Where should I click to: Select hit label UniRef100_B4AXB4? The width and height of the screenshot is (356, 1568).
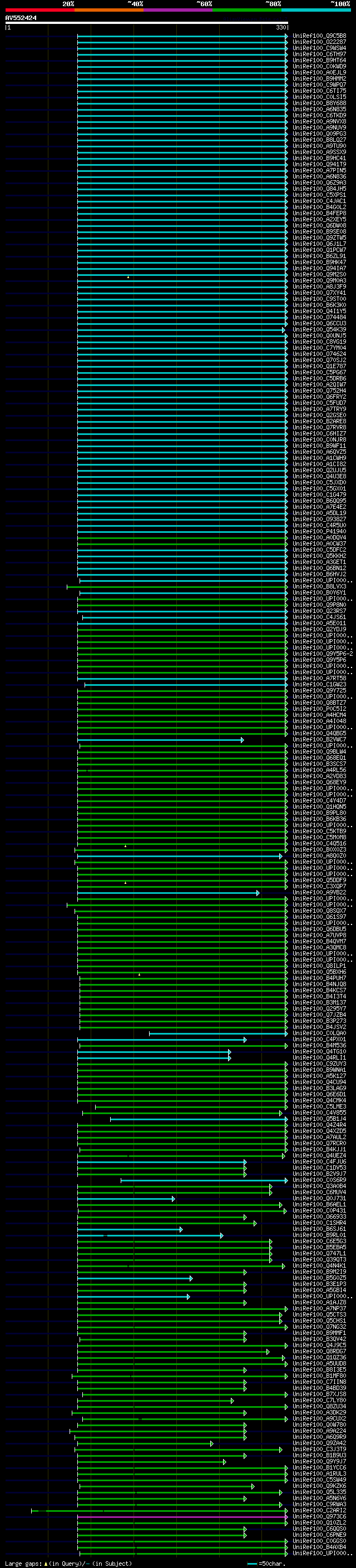click(319, 1546)
